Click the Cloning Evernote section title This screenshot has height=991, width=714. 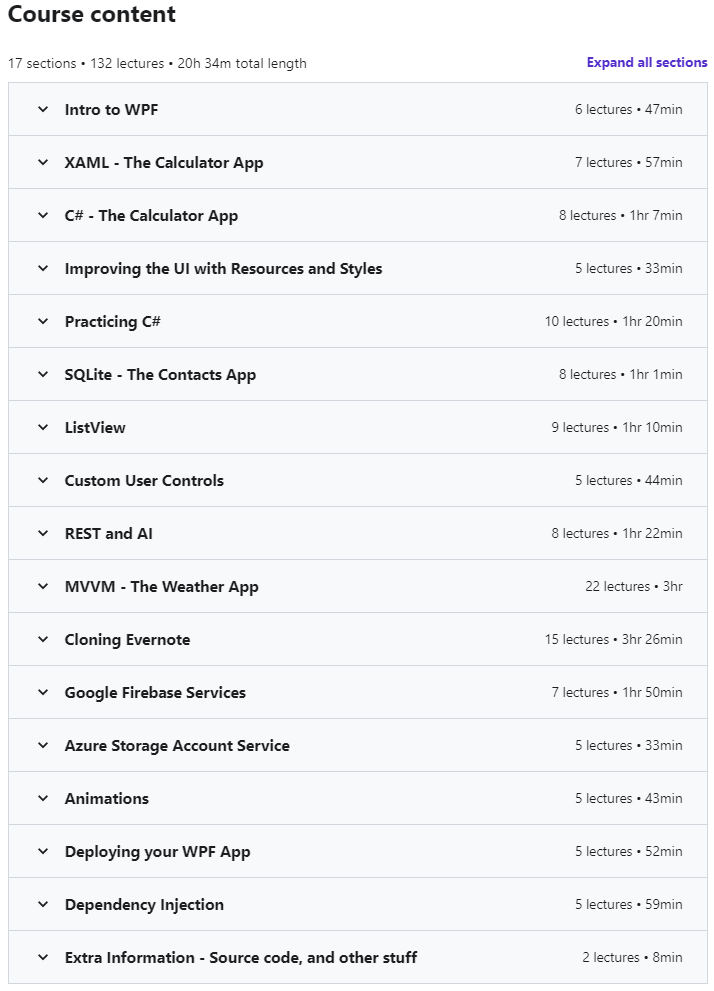pos(127,639)
